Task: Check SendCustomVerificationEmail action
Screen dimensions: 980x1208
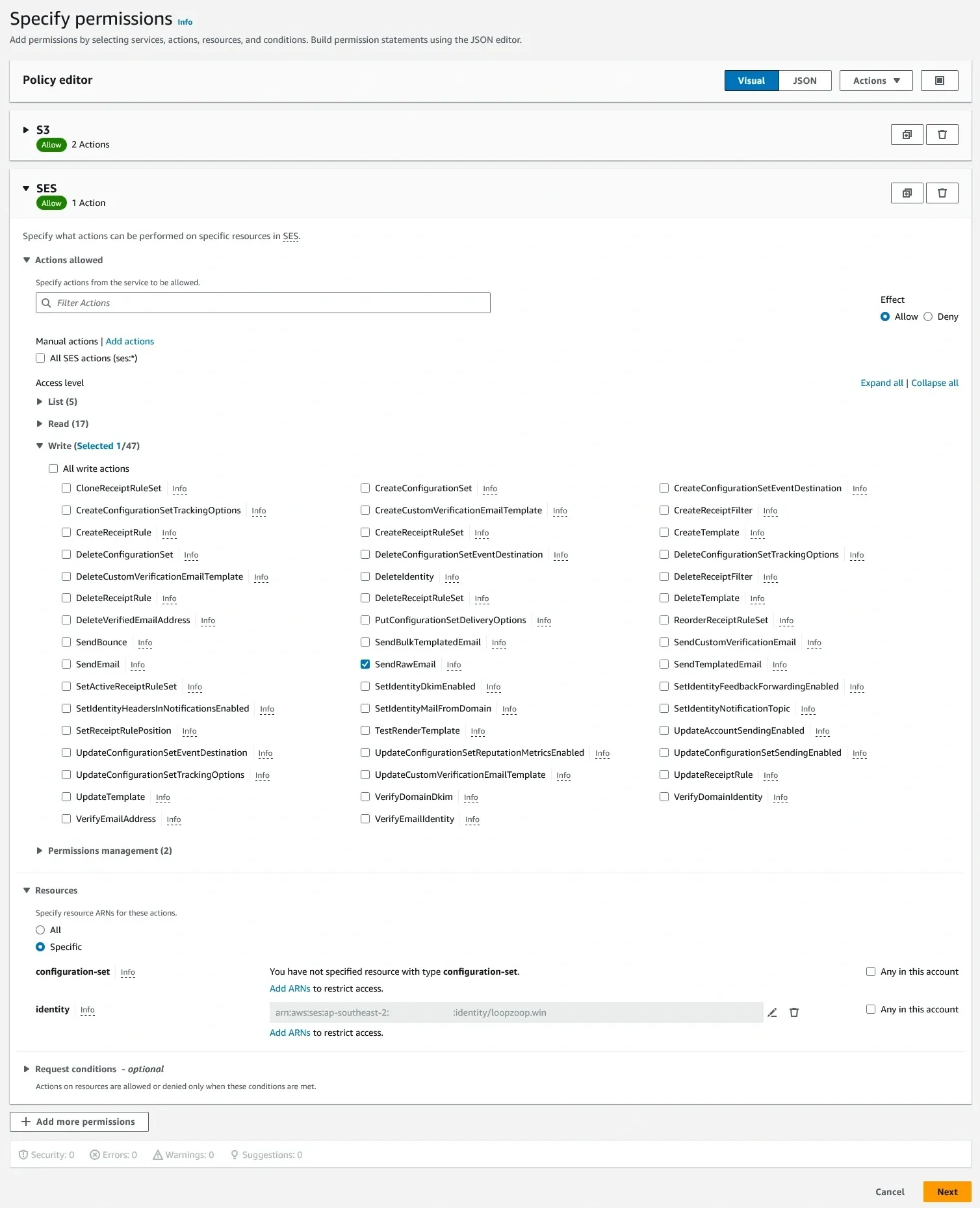Action: (x=664, y=642)
